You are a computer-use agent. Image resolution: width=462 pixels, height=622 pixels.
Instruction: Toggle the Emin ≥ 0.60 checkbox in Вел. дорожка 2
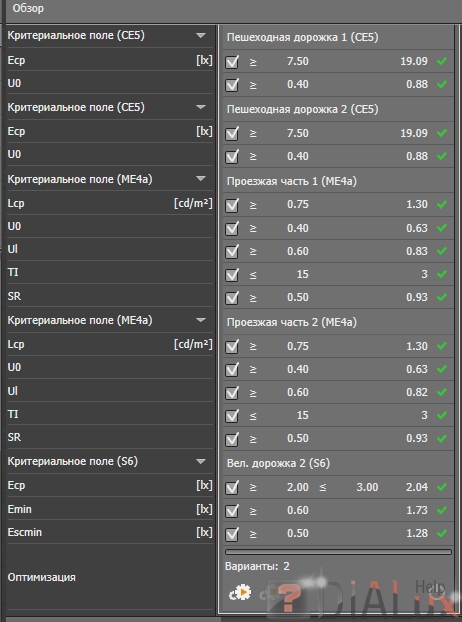pos(232,511)
